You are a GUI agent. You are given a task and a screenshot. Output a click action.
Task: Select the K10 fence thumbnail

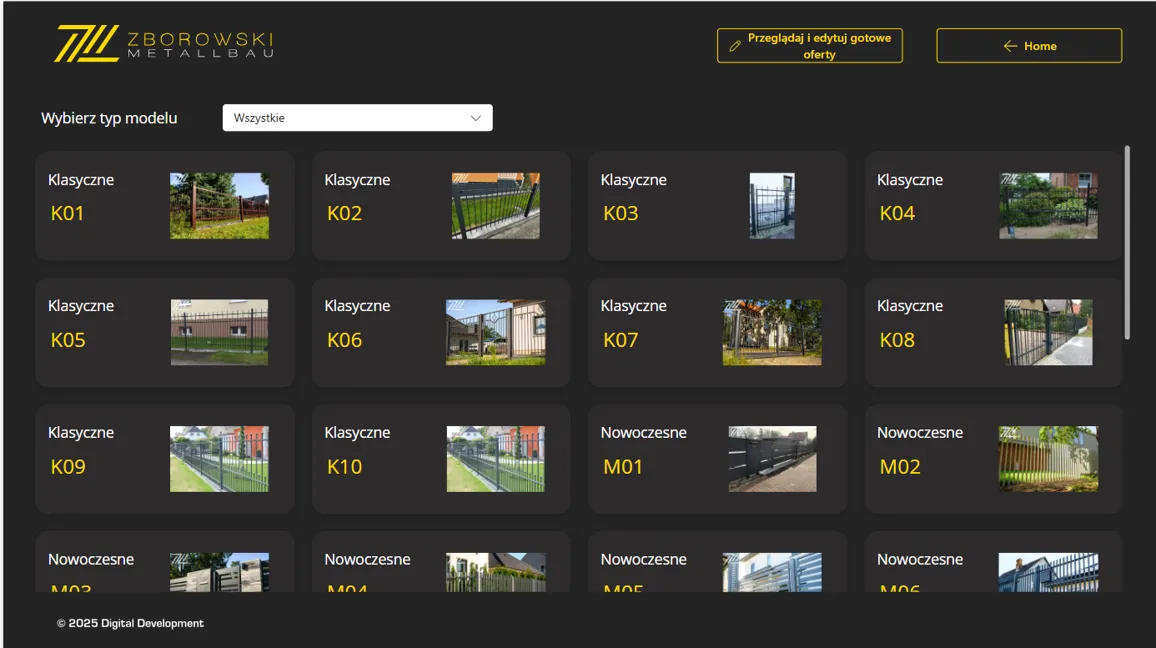tap(495, 459)
